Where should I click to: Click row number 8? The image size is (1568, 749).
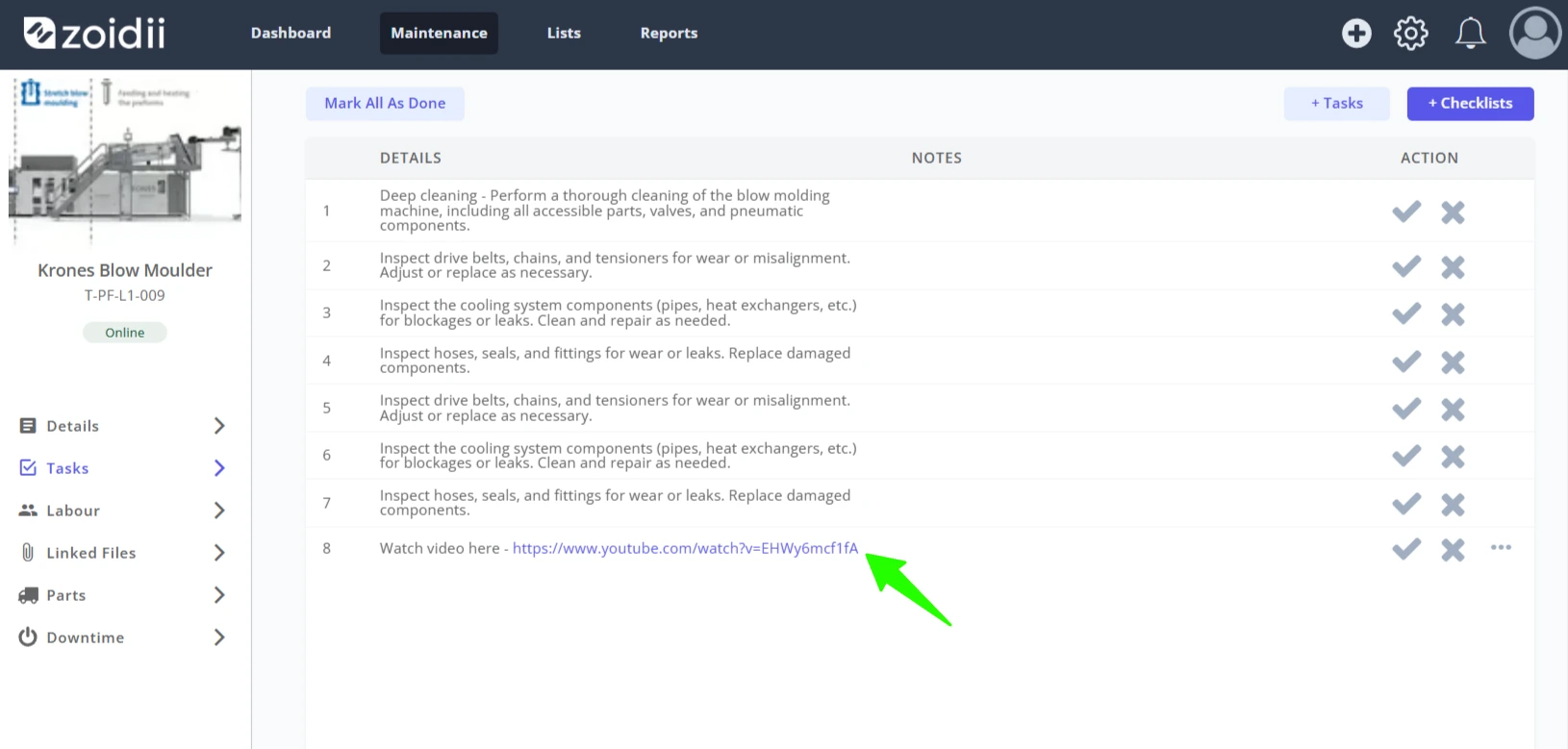coord(327,548)
